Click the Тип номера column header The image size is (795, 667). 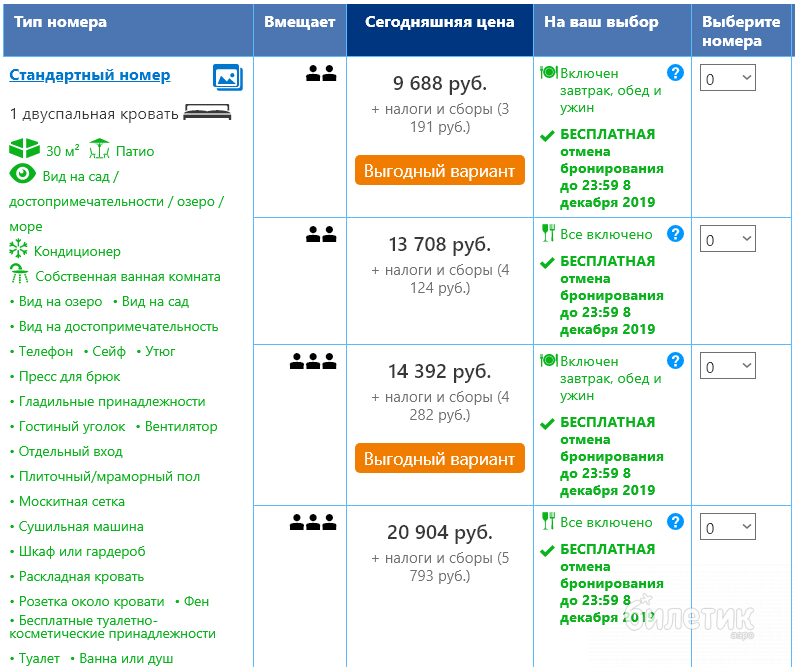point(60,23)
